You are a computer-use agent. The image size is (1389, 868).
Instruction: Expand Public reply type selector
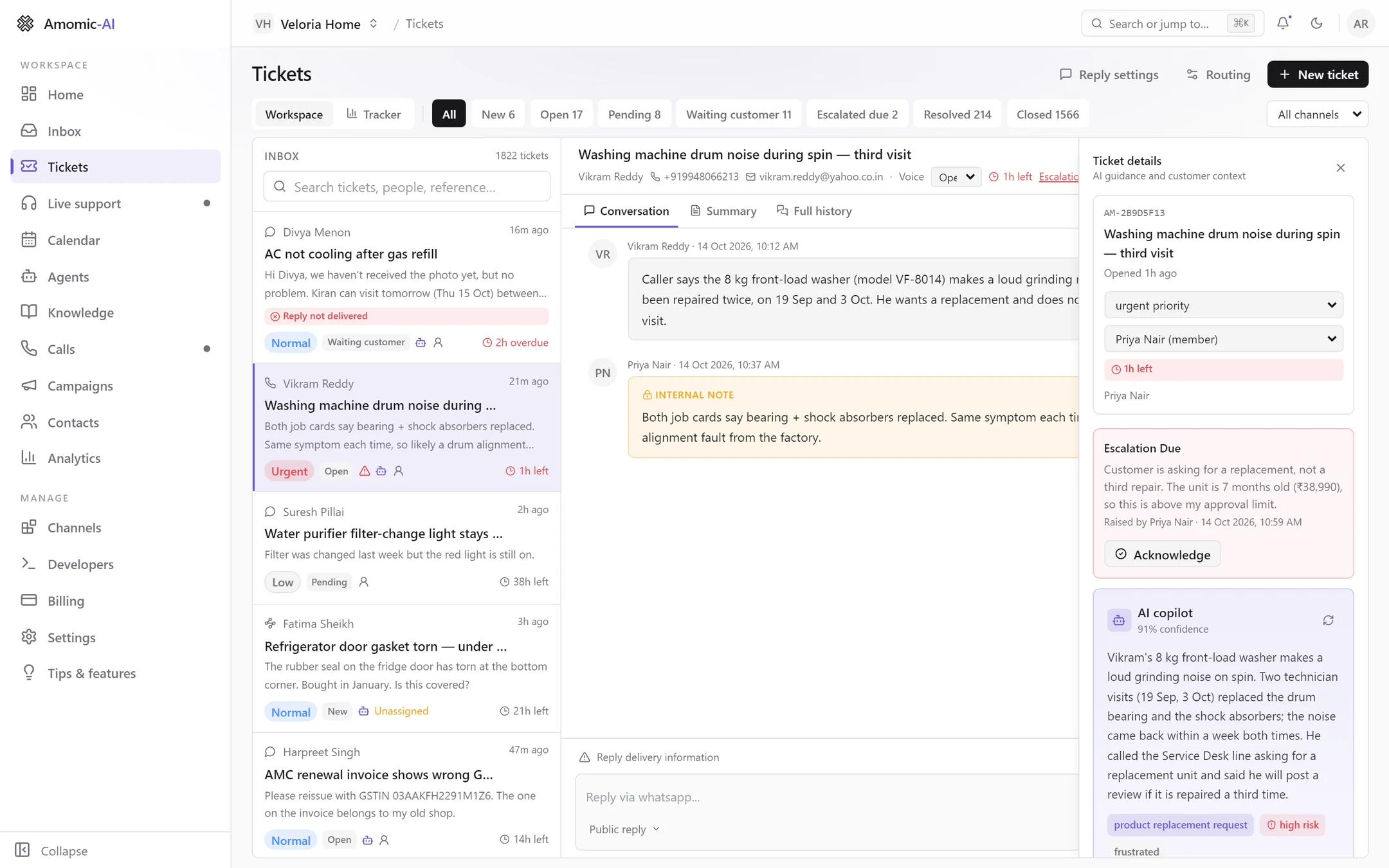coord(624,829)
